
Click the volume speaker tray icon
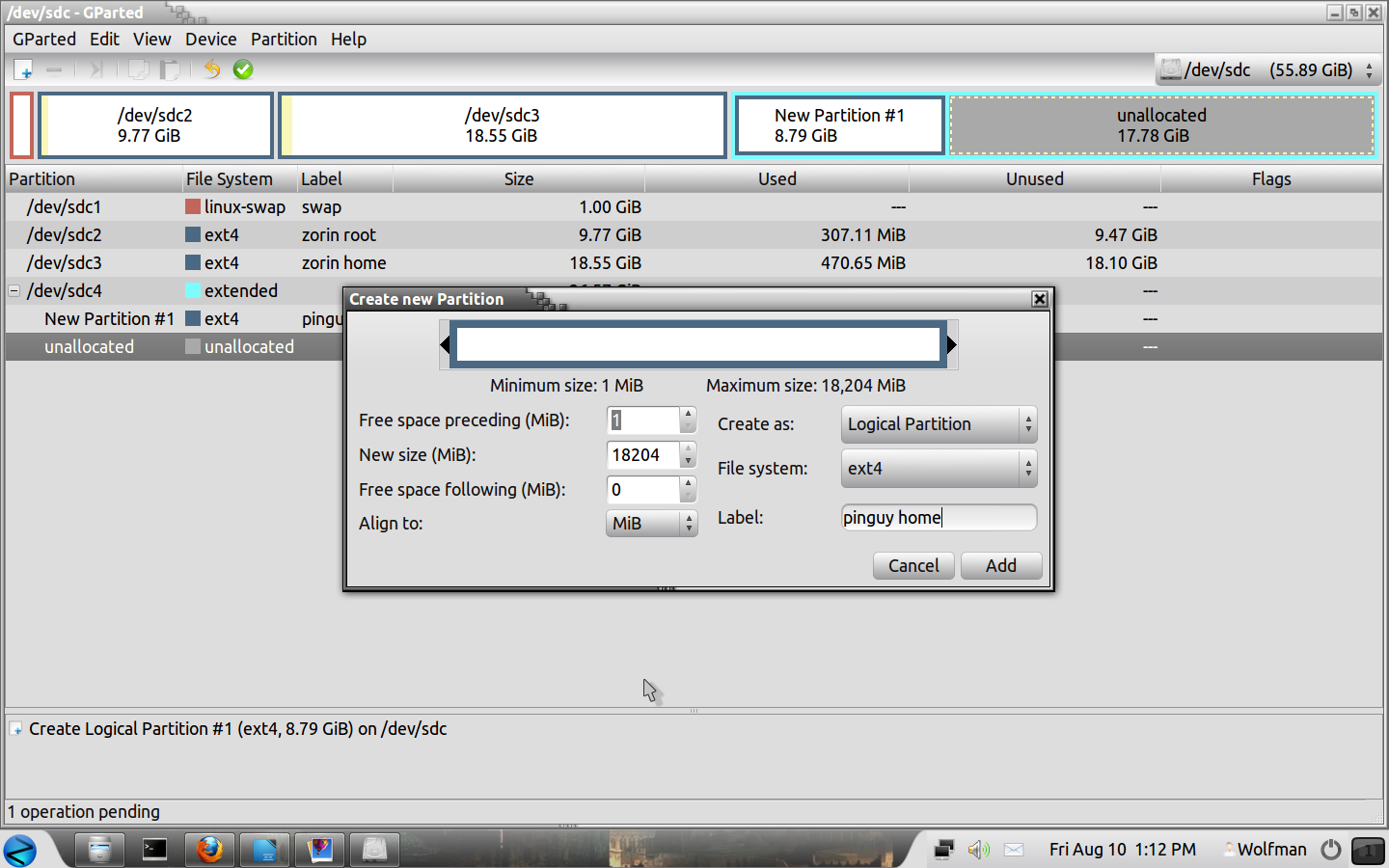pos(978,849)
